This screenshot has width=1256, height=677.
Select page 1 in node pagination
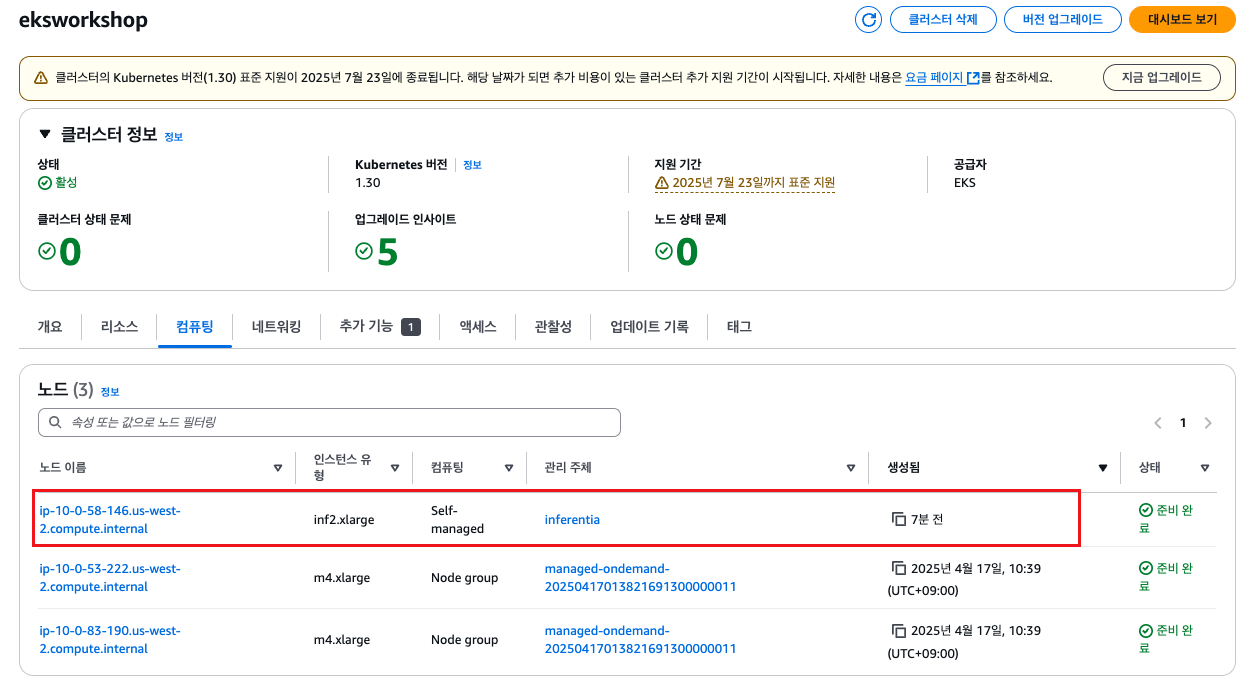point(1183,423)
